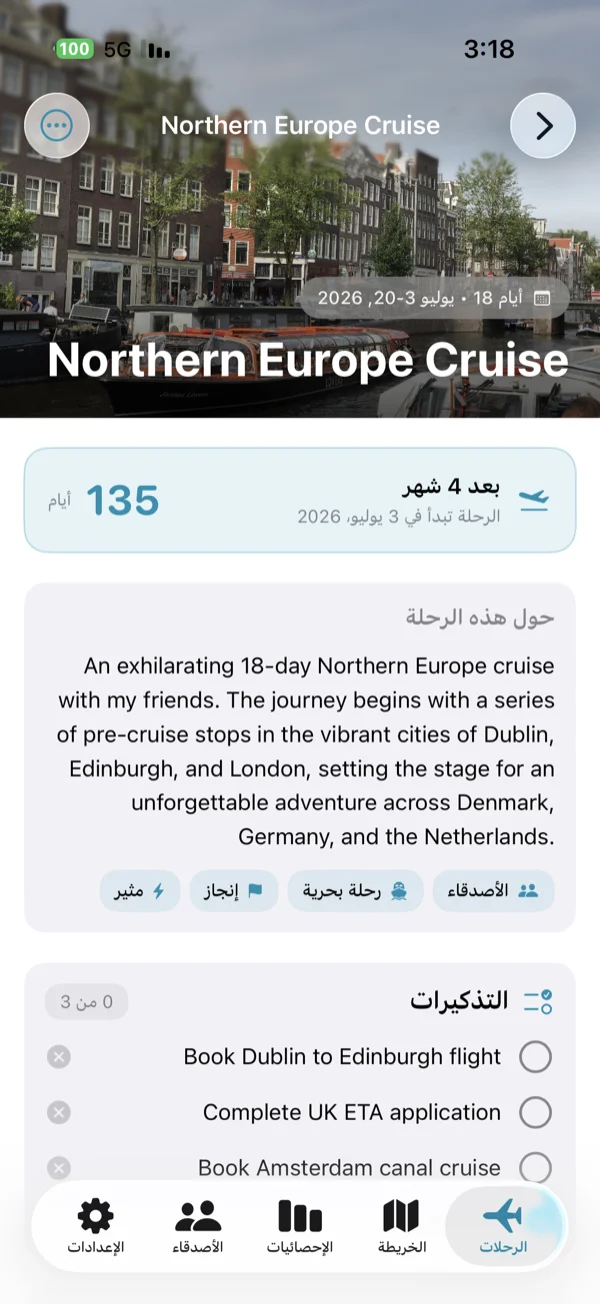Go to the الأصدقاء friends tab

(x=198, y=1226)
